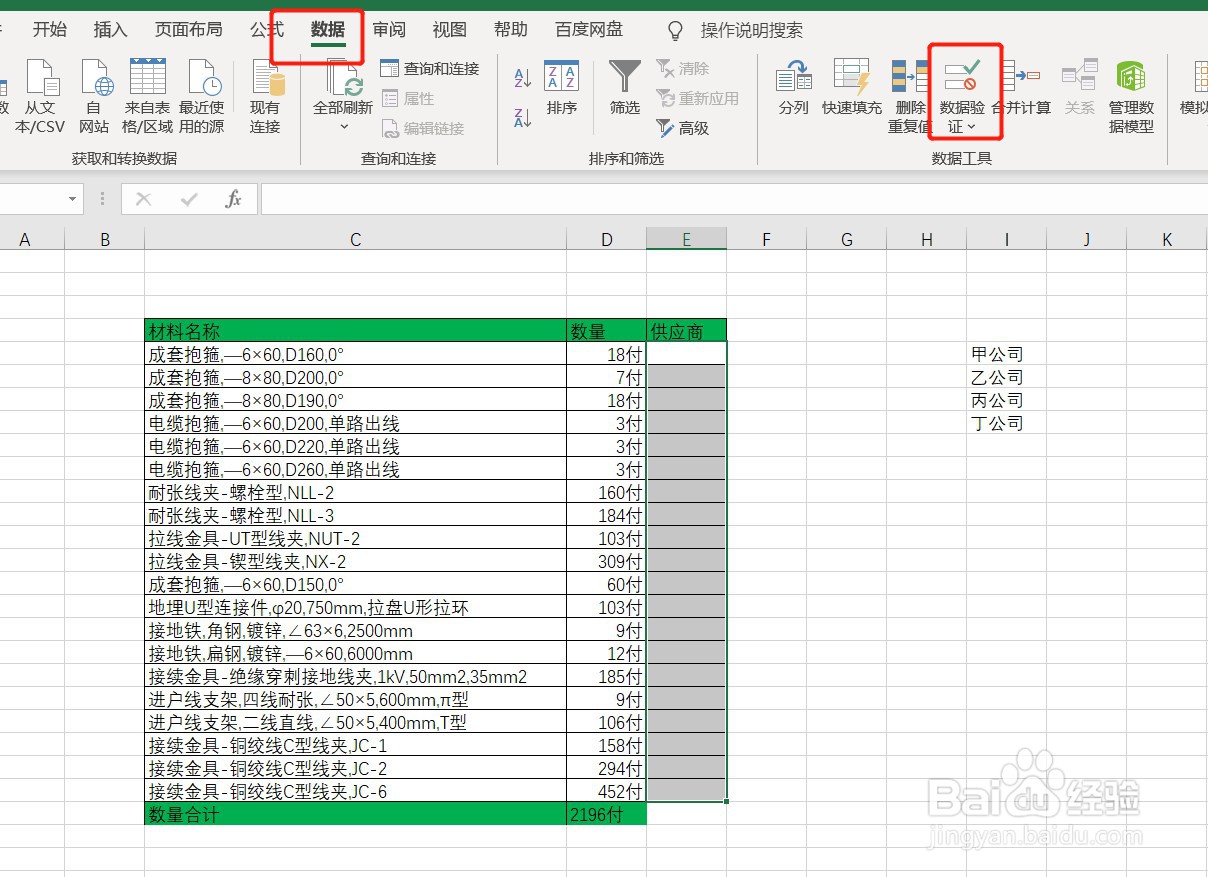The image size is (1208, 877).
Task: Expand the 数据验证 dropdown arrow
Action: (972, 125)
